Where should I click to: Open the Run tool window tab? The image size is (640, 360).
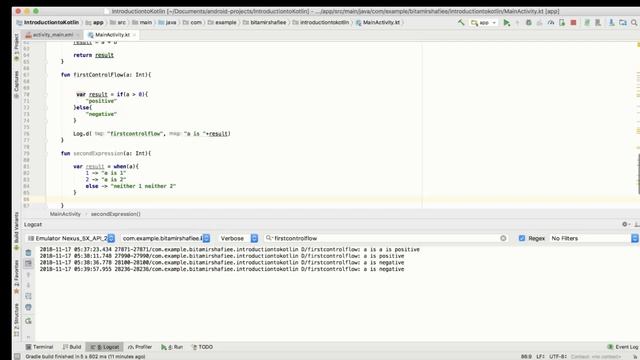(x=172, y=347)
